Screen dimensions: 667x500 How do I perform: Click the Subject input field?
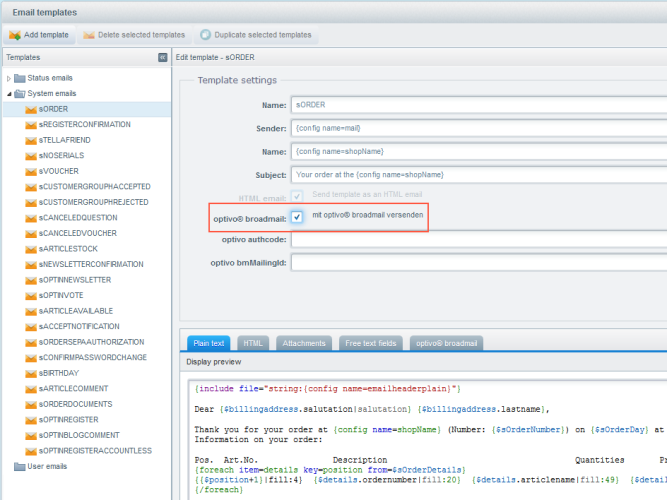479,175
